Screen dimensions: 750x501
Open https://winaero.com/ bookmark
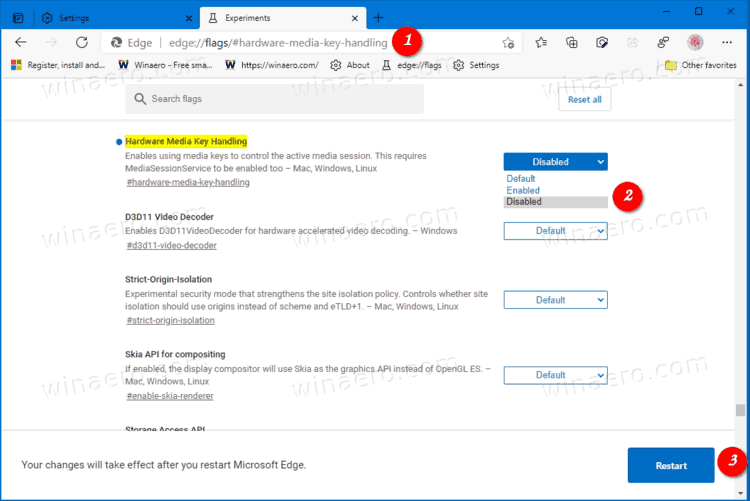[x=272, y=65]
